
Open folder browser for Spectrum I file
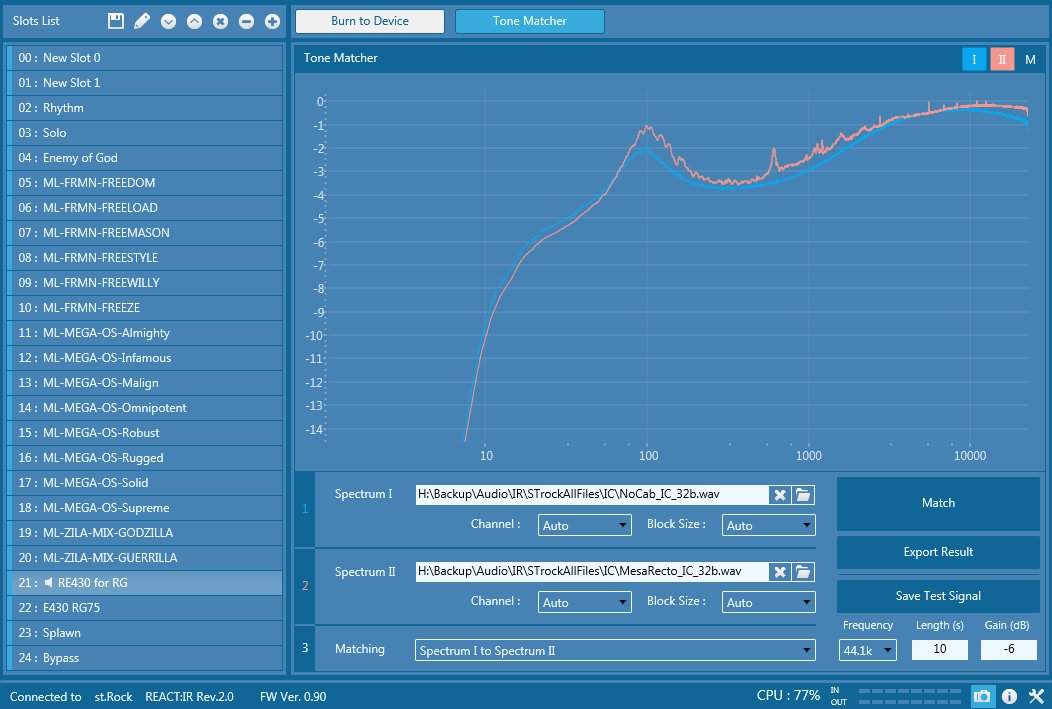(x=804, y=494)
